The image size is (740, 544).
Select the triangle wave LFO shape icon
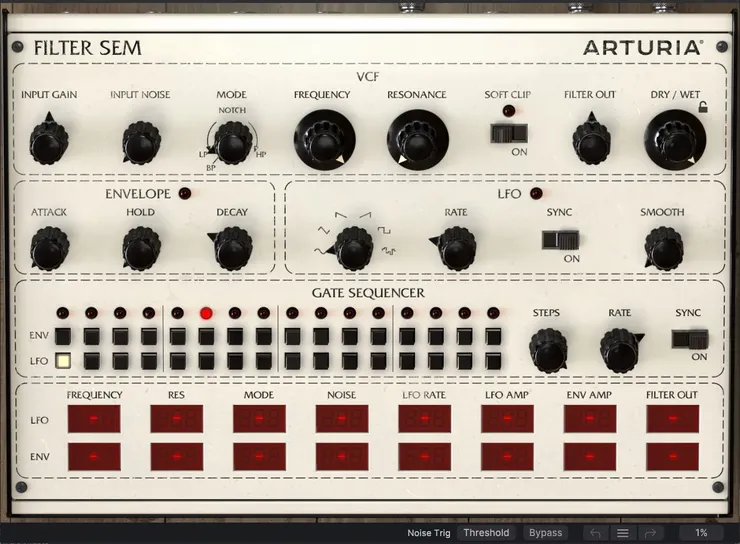coord(323,231)
